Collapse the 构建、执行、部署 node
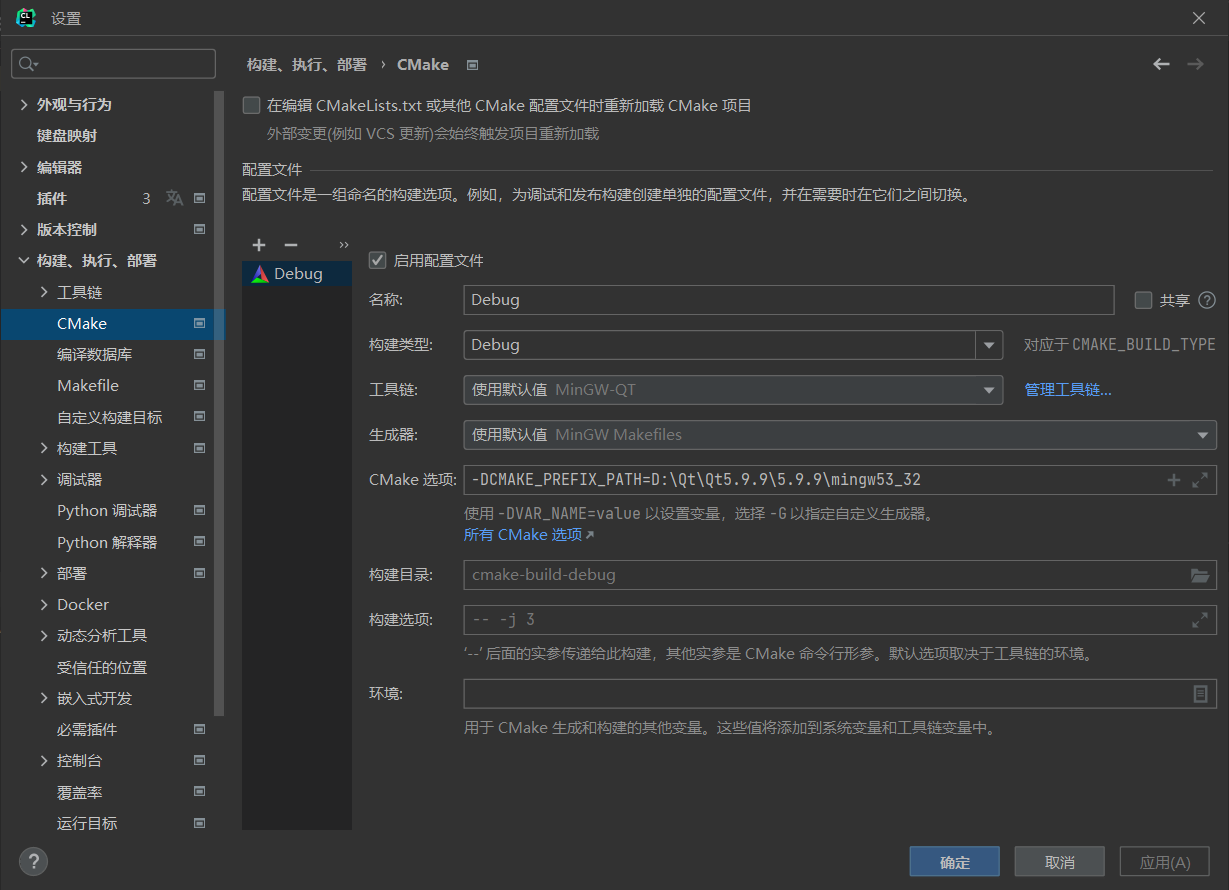The height and width of the screenshot is (890, 1229). [x=24, y=261]
